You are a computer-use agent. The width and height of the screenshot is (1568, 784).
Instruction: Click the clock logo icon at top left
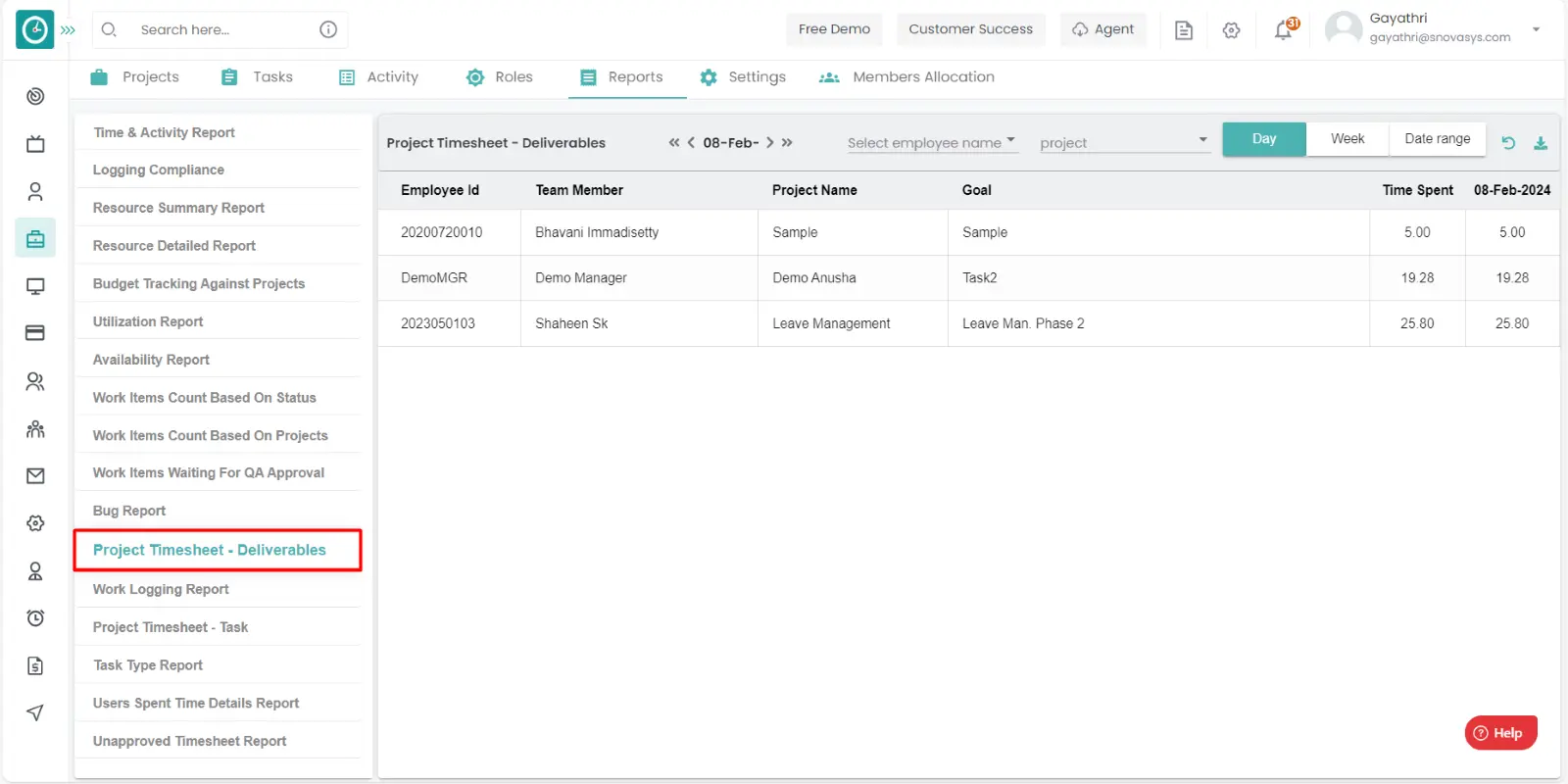tap(35, 30)
